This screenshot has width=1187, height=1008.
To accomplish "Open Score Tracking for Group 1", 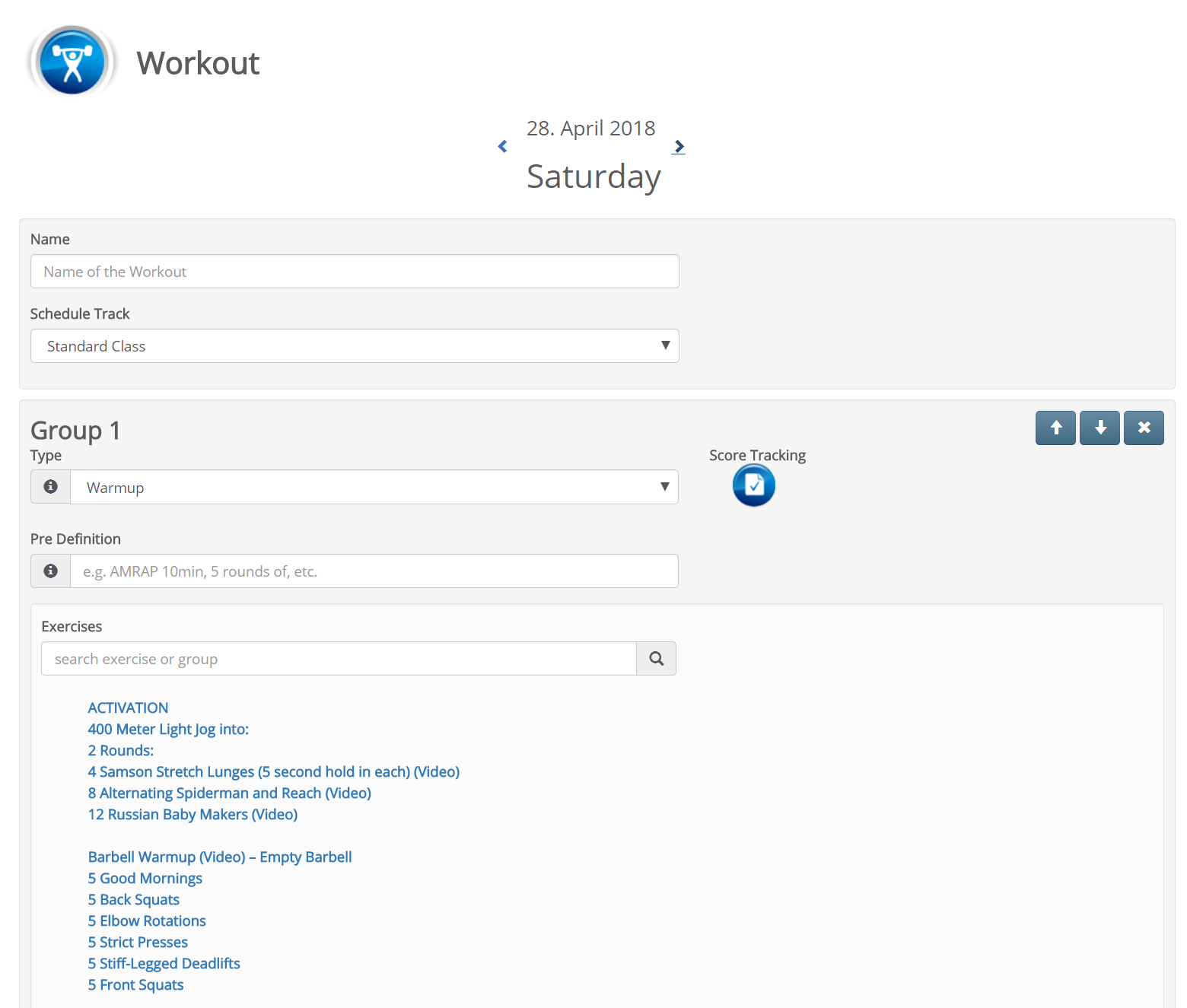I will 753,485.
